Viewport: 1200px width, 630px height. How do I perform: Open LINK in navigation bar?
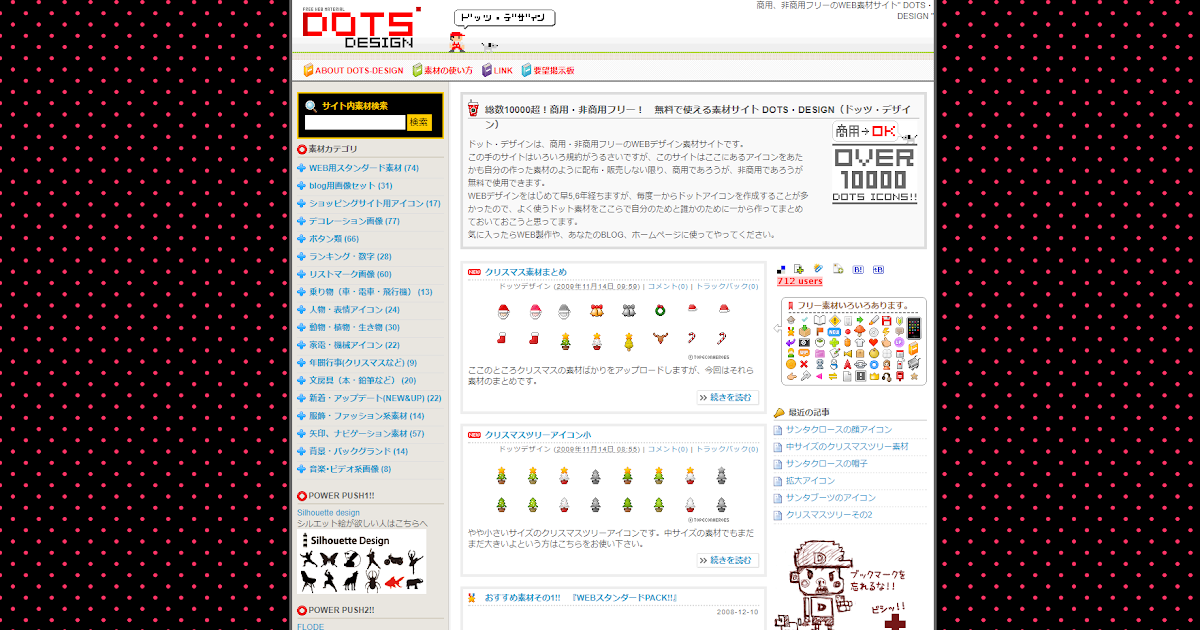pyautogui.click(x=497, y=71)
